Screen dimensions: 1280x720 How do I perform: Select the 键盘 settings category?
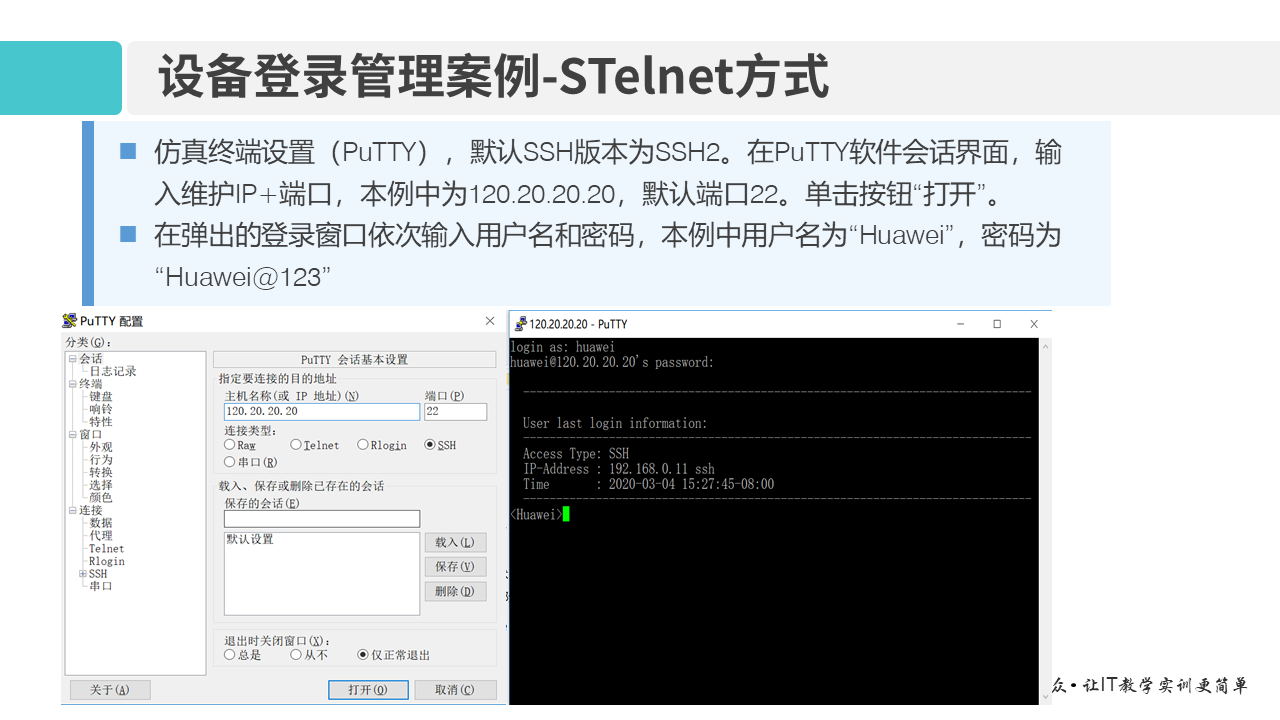(99, 396)
